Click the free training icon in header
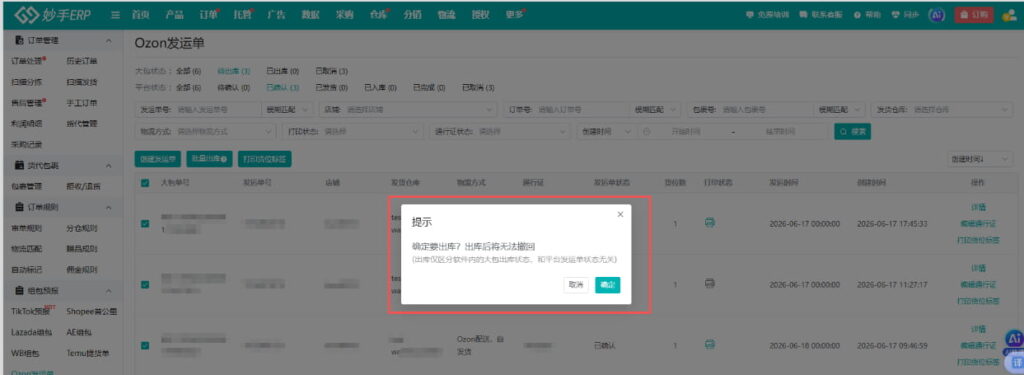 pos(749,14)
